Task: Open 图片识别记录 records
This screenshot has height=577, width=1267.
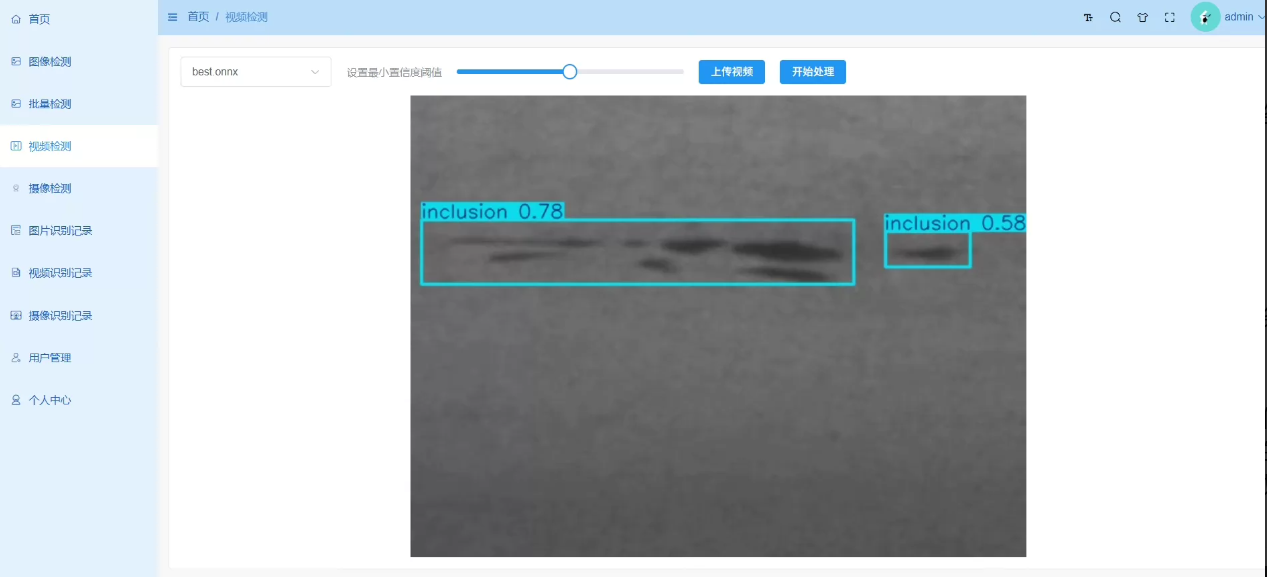Action: click(x=79, y=230)
